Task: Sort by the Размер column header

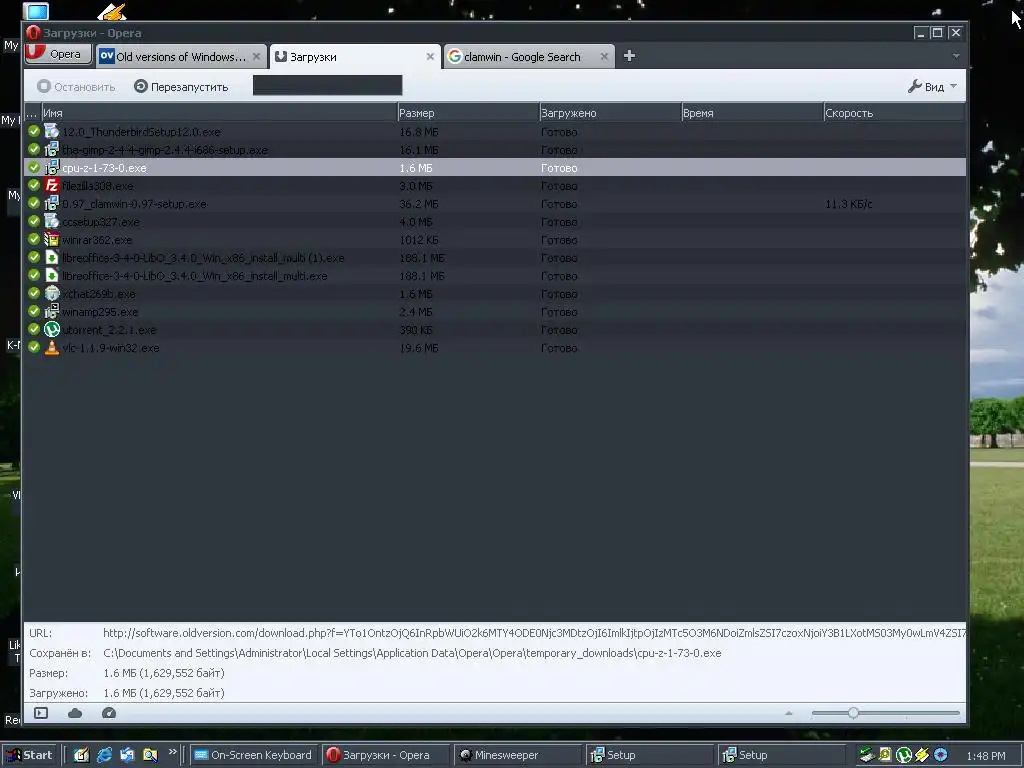Action: [468, 113]
